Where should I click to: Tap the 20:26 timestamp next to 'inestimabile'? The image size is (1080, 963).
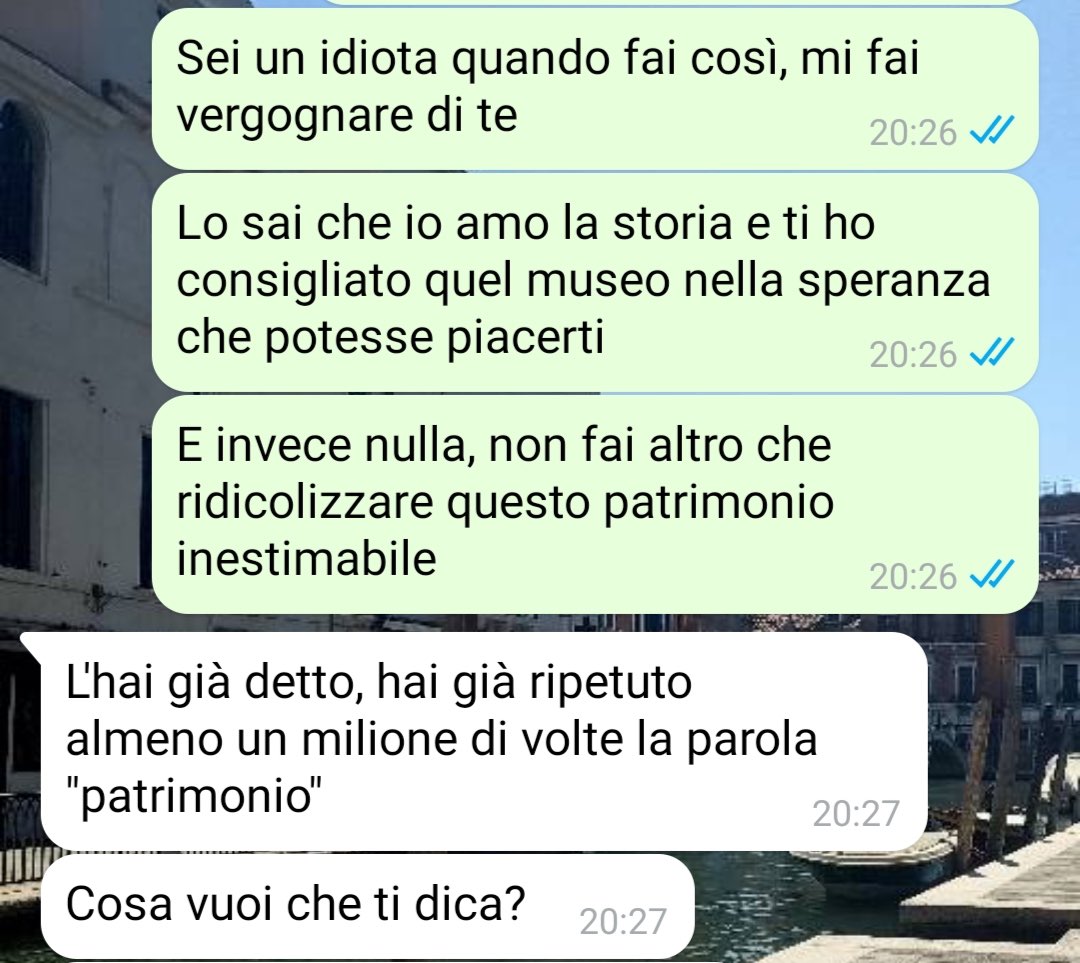click(913, 576)
